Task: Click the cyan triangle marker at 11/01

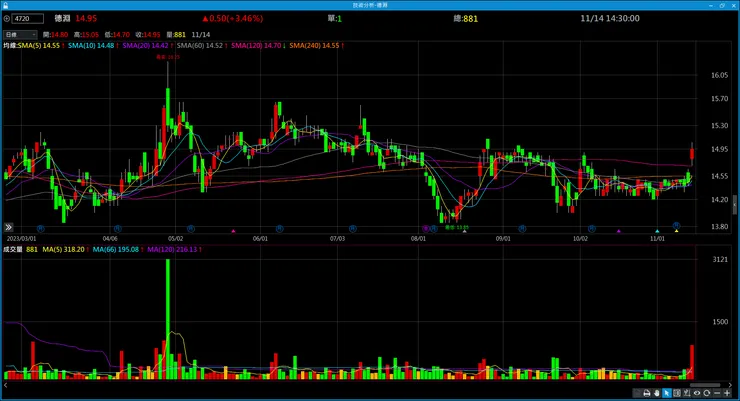Action: [x=657, y=231]
